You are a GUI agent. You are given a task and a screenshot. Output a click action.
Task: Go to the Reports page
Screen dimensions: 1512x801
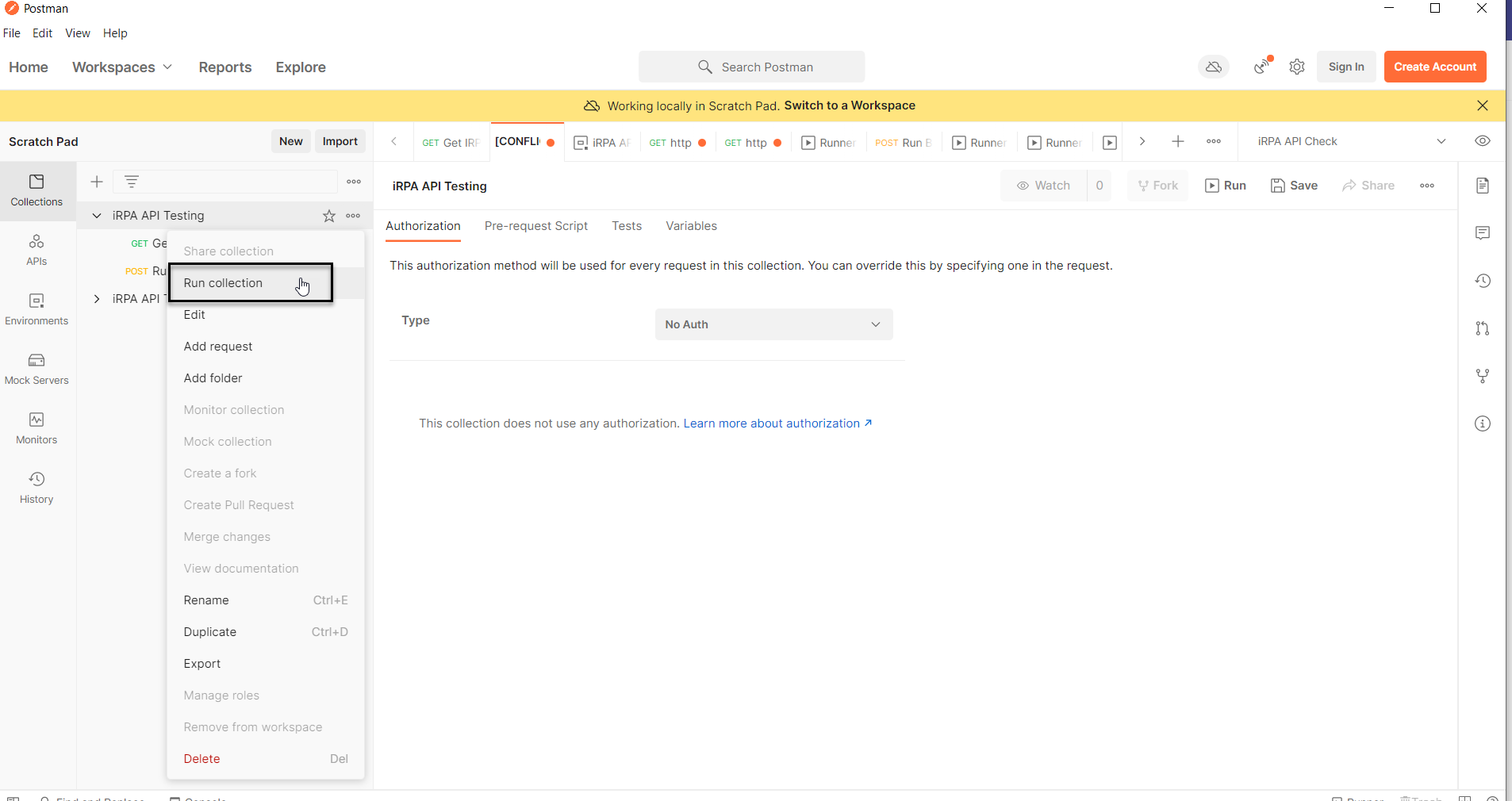(x=225, y=67)
